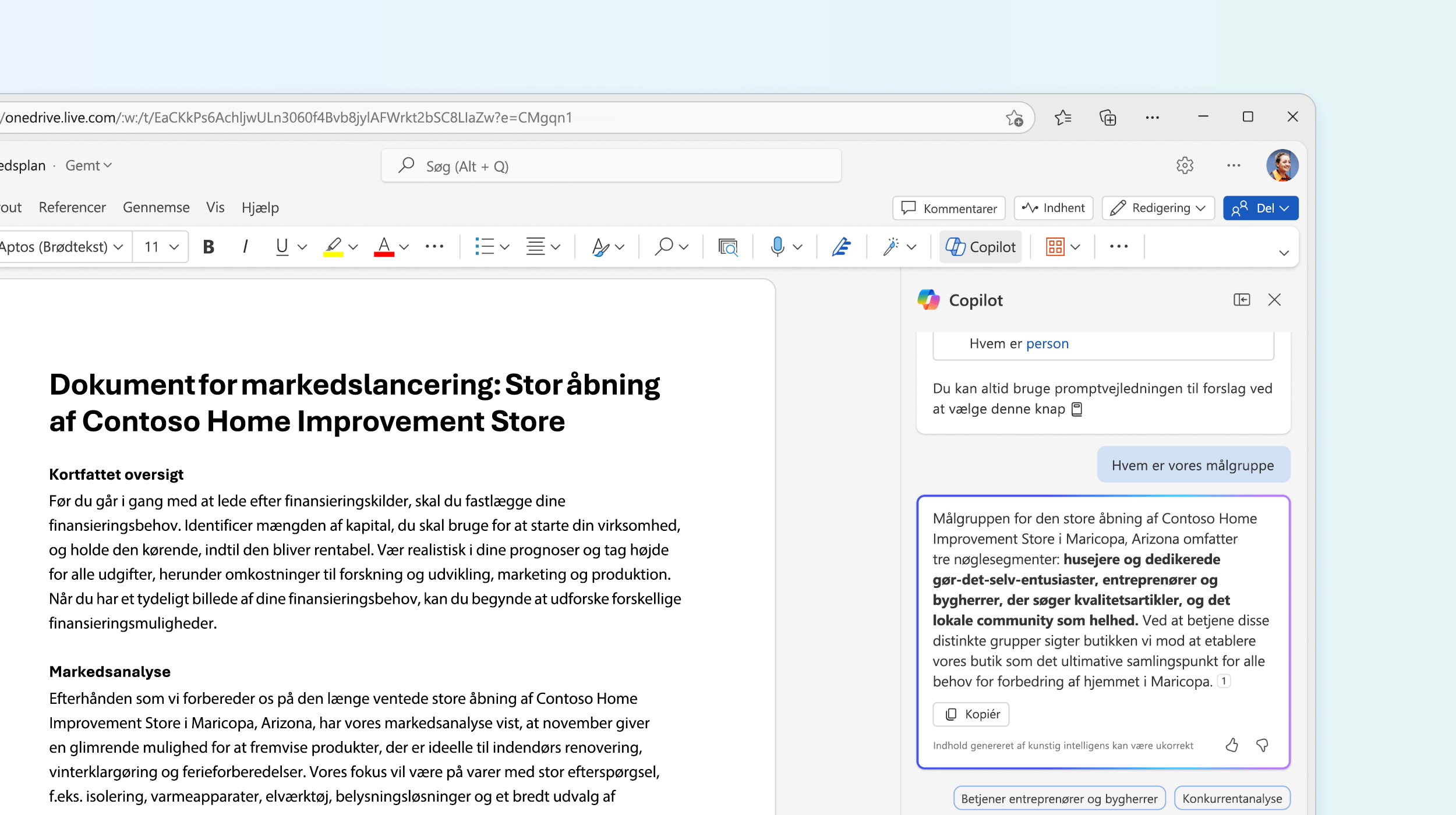
Task: Pop out the Copilot pane icon
Action: click(x=1242, y=300)
